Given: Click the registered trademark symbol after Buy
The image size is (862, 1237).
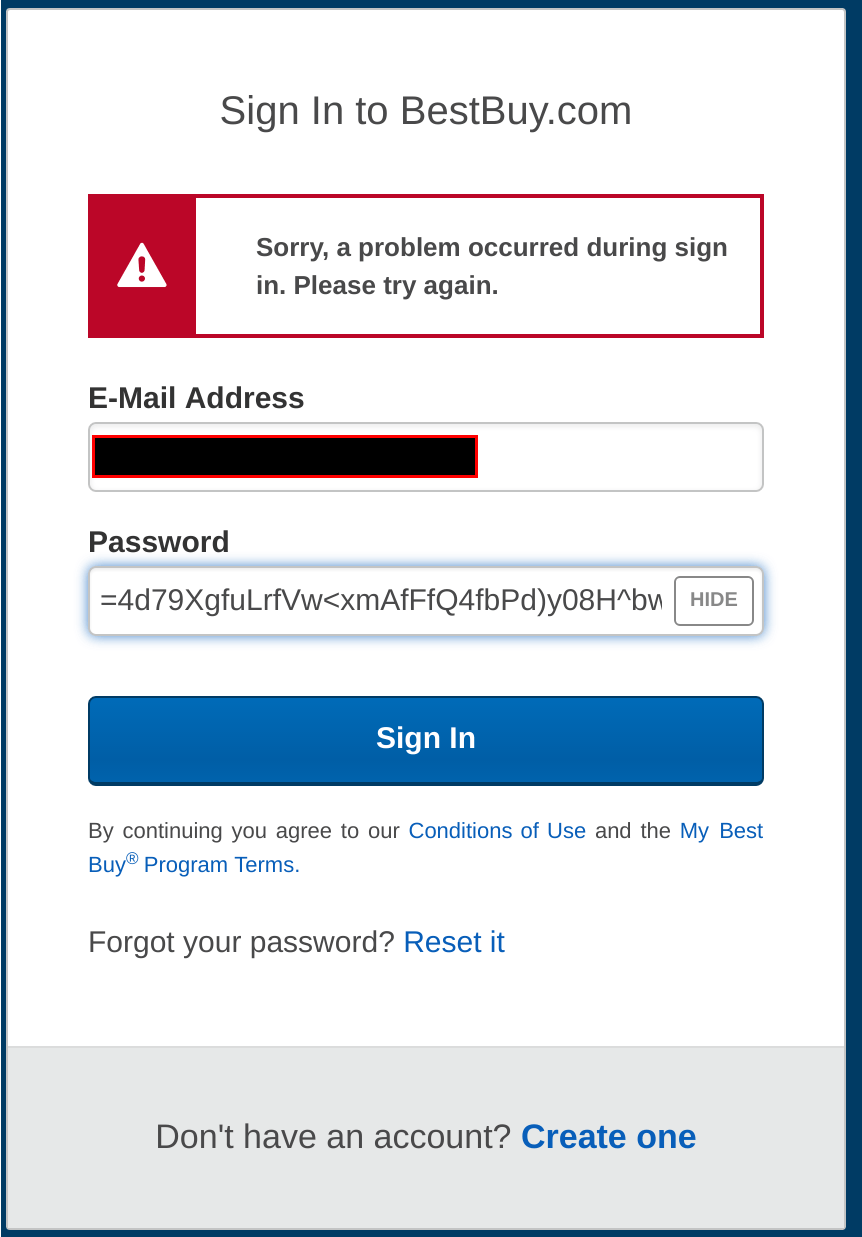Looking at the screenshot, I should coord(132,858).
